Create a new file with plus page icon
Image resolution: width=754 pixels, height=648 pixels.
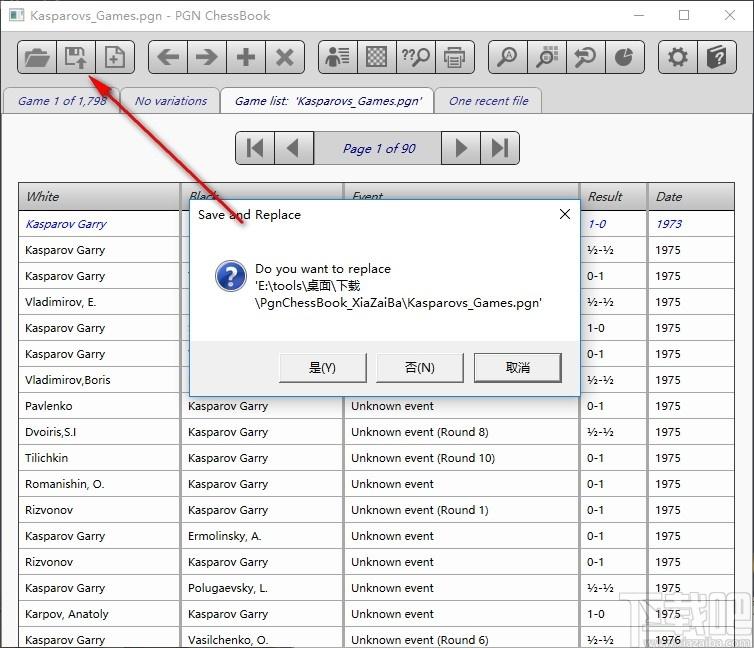[115, 57]
